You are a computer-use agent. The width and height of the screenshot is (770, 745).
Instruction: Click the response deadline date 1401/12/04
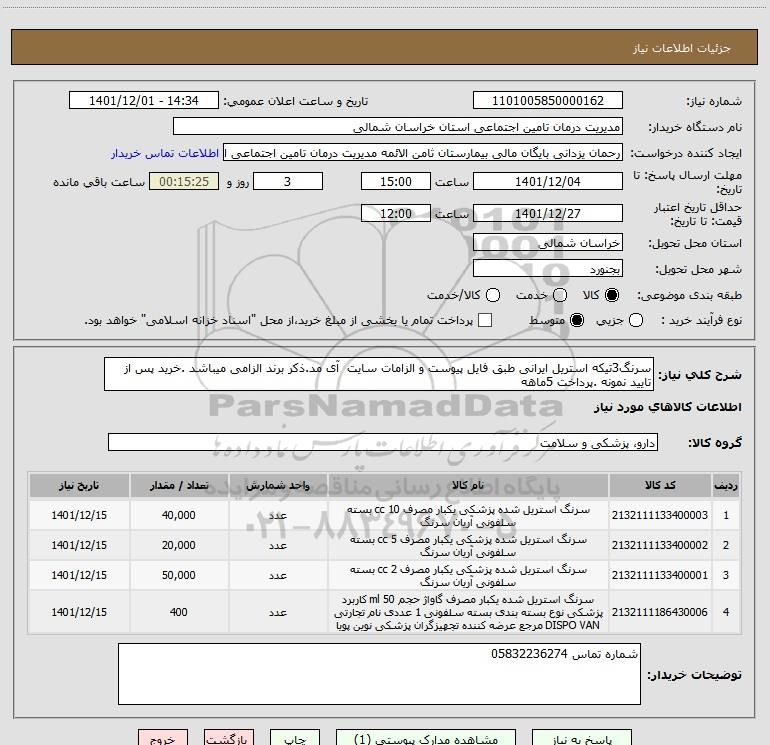548,181
